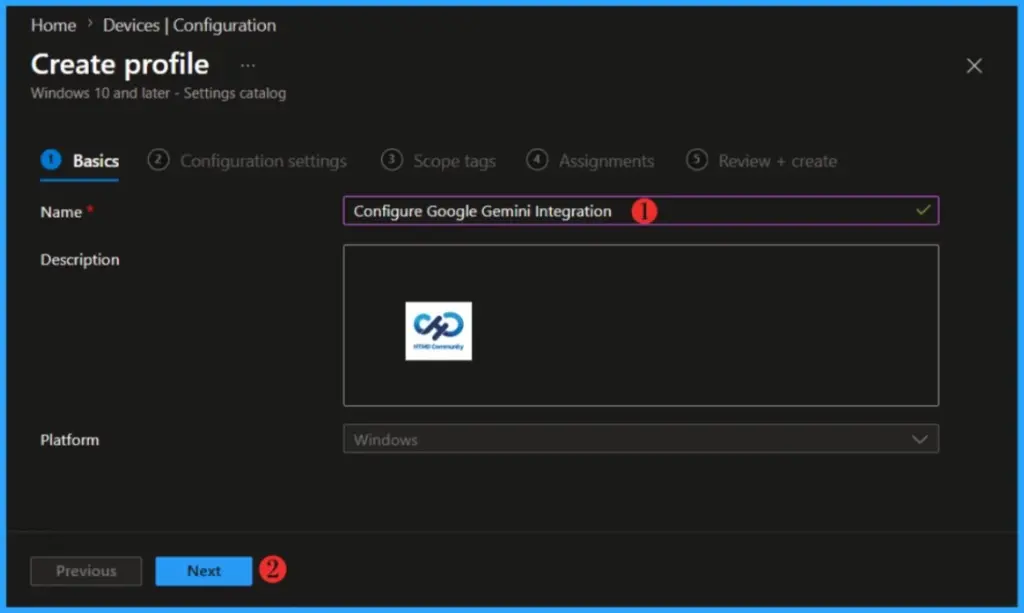Close the Create profile pane
1024x613 pixels.
[x=974, y=65]
